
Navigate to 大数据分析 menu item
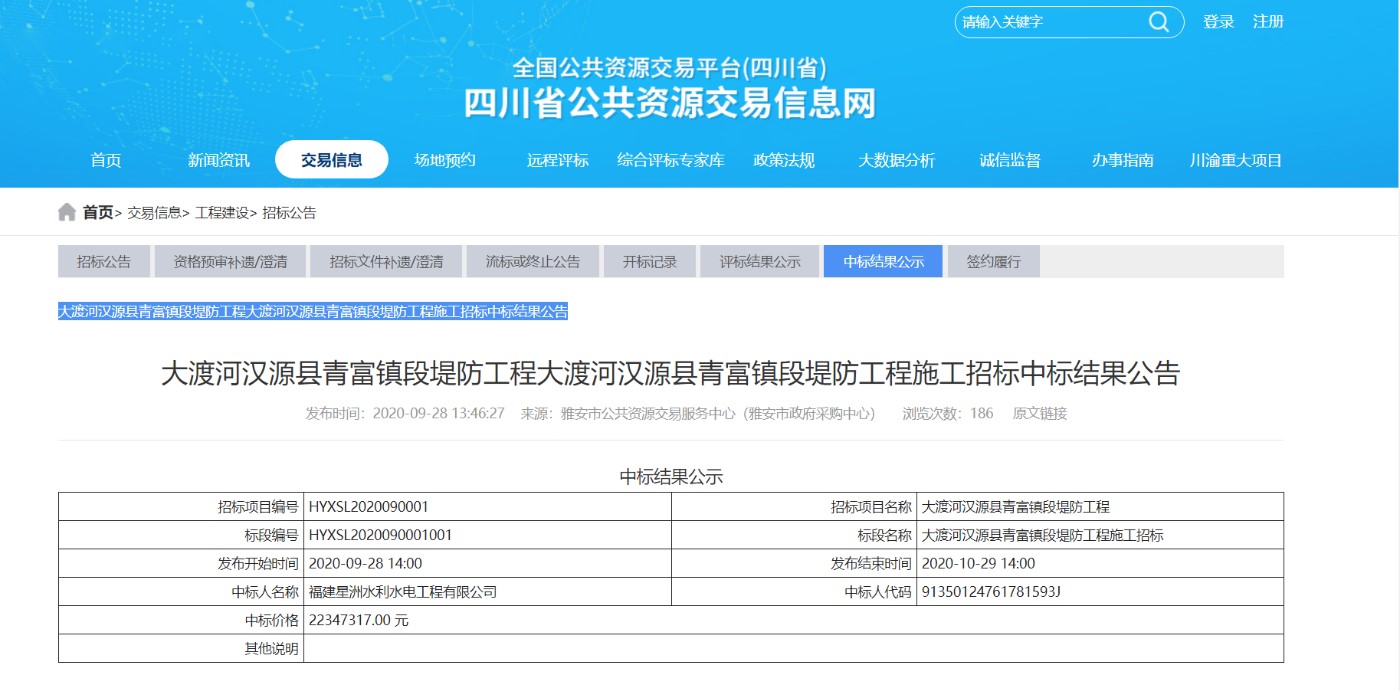coord(897,160)
